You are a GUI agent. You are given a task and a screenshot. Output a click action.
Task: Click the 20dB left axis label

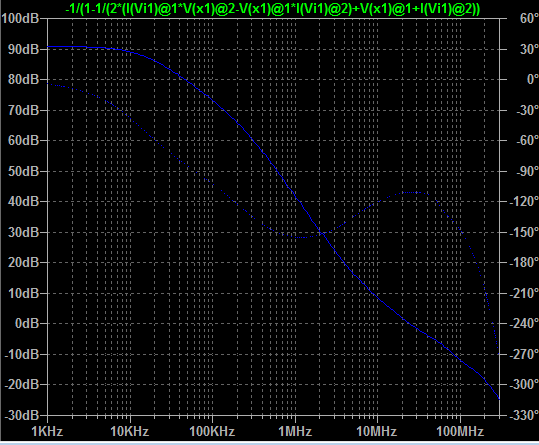23,263
